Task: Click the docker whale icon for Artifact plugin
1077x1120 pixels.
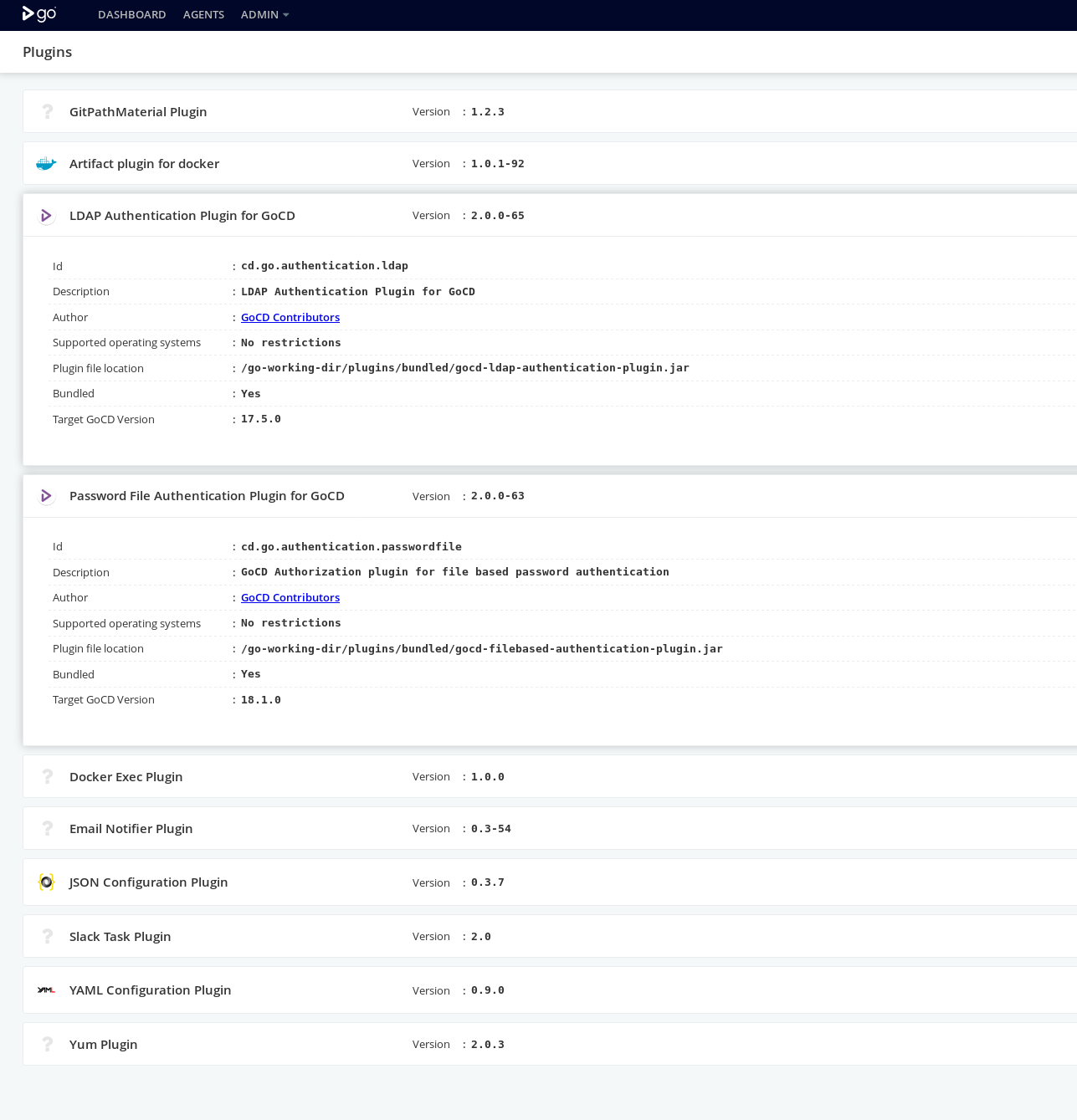Action: [46, 164]
